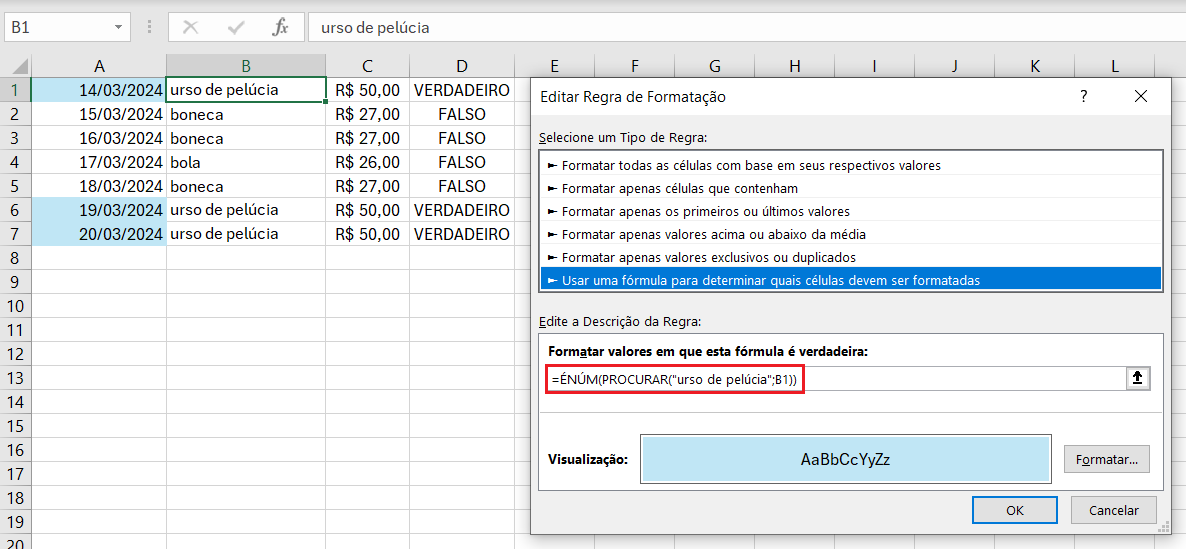The image size is (1186, 549).
Task: Select row 8 header
Action: click(16, 258)
